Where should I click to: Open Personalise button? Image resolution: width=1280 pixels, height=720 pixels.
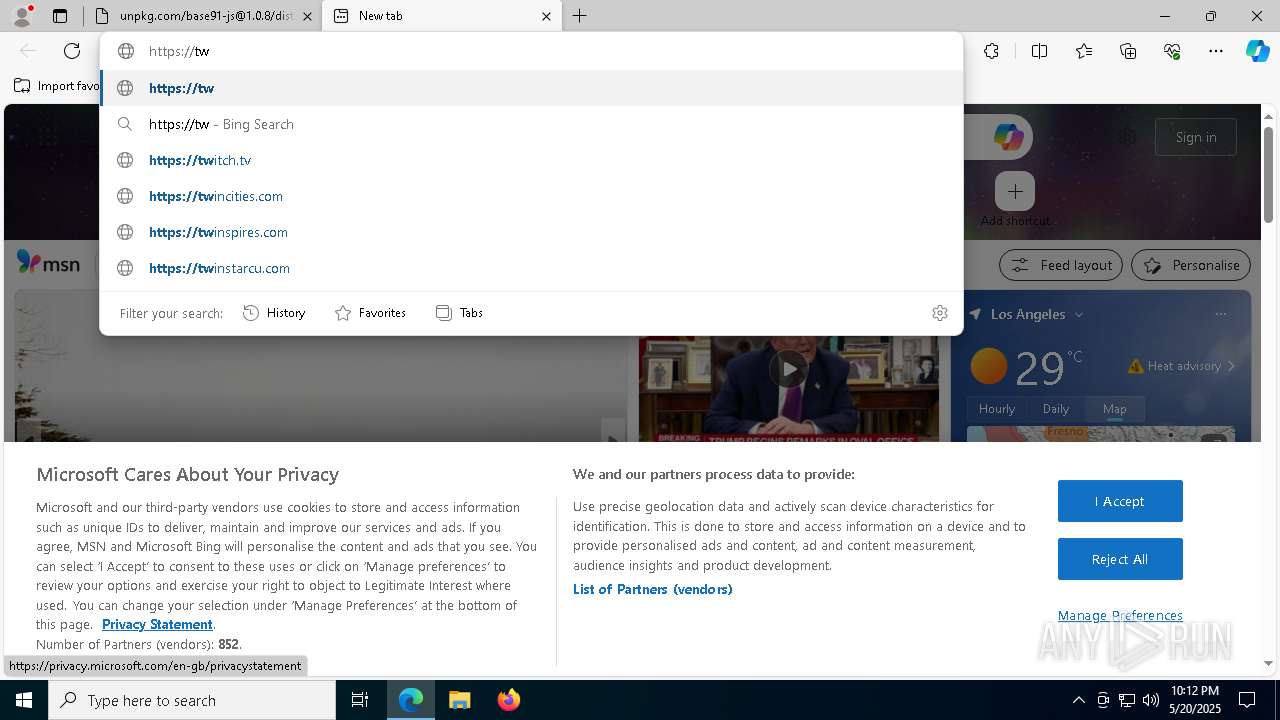pyautogui.click(x=1191, y=265)
